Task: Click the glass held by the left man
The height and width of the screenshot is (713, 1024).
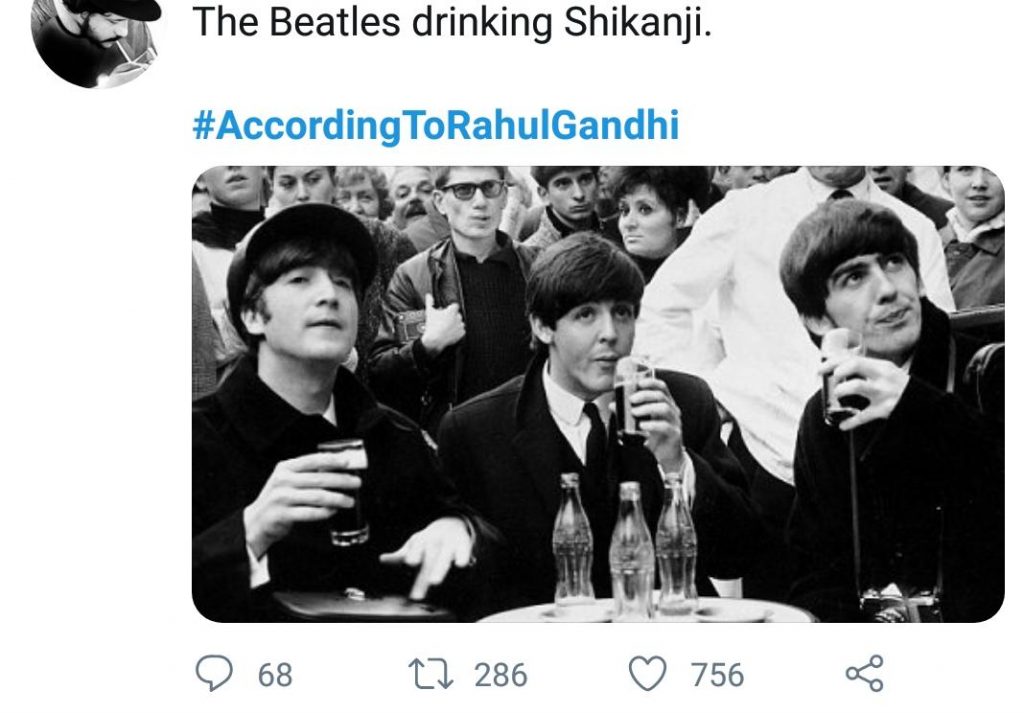Action: tap(345, 488)
